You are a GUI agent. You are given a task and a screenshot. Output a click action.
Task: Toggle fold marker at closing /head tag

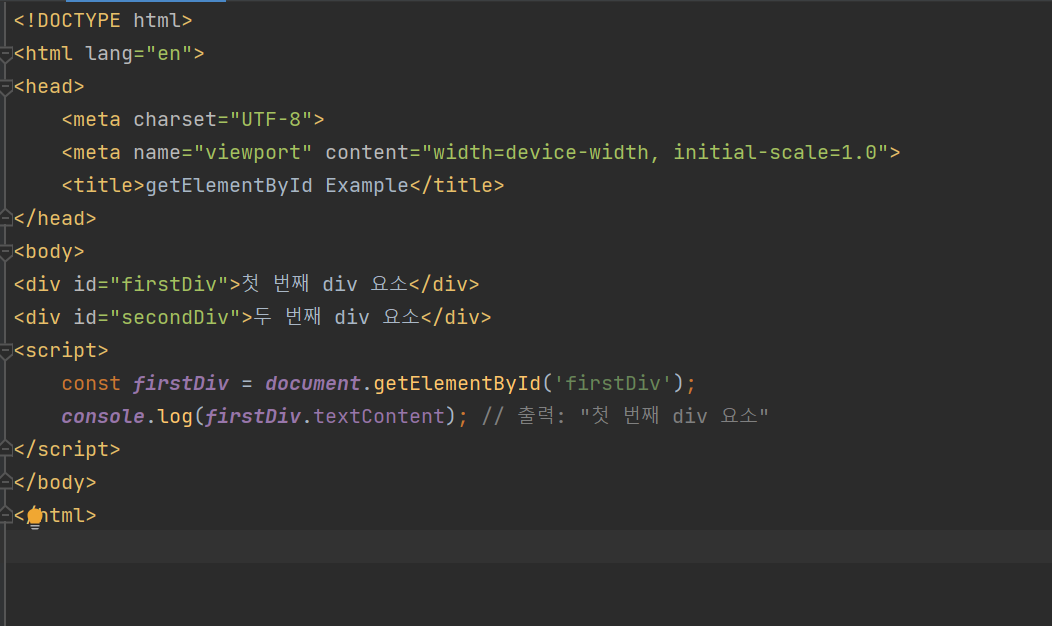(x=6, y=218)
